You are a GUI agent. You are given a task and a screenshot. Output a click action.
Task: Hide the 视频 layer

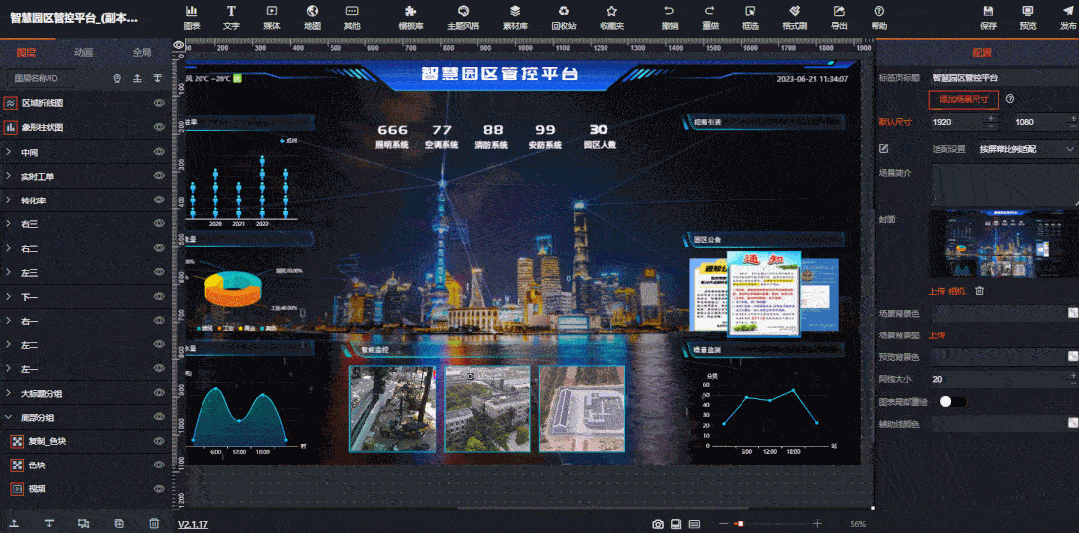(159, 489)
